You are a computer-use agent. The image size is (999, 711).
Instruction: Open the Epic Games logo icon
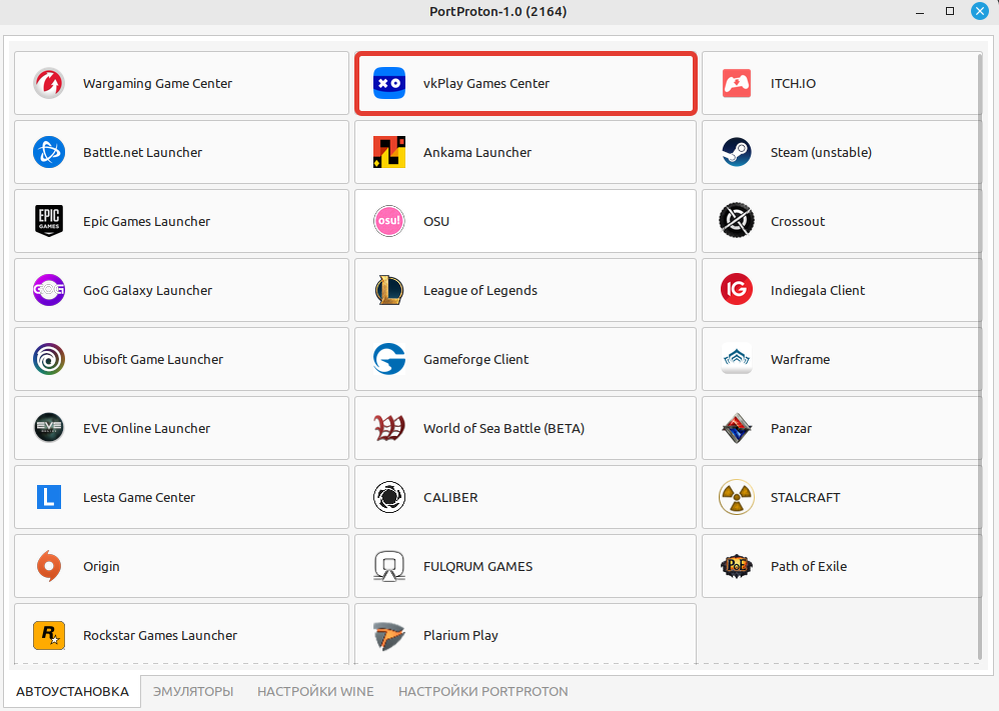49,221
